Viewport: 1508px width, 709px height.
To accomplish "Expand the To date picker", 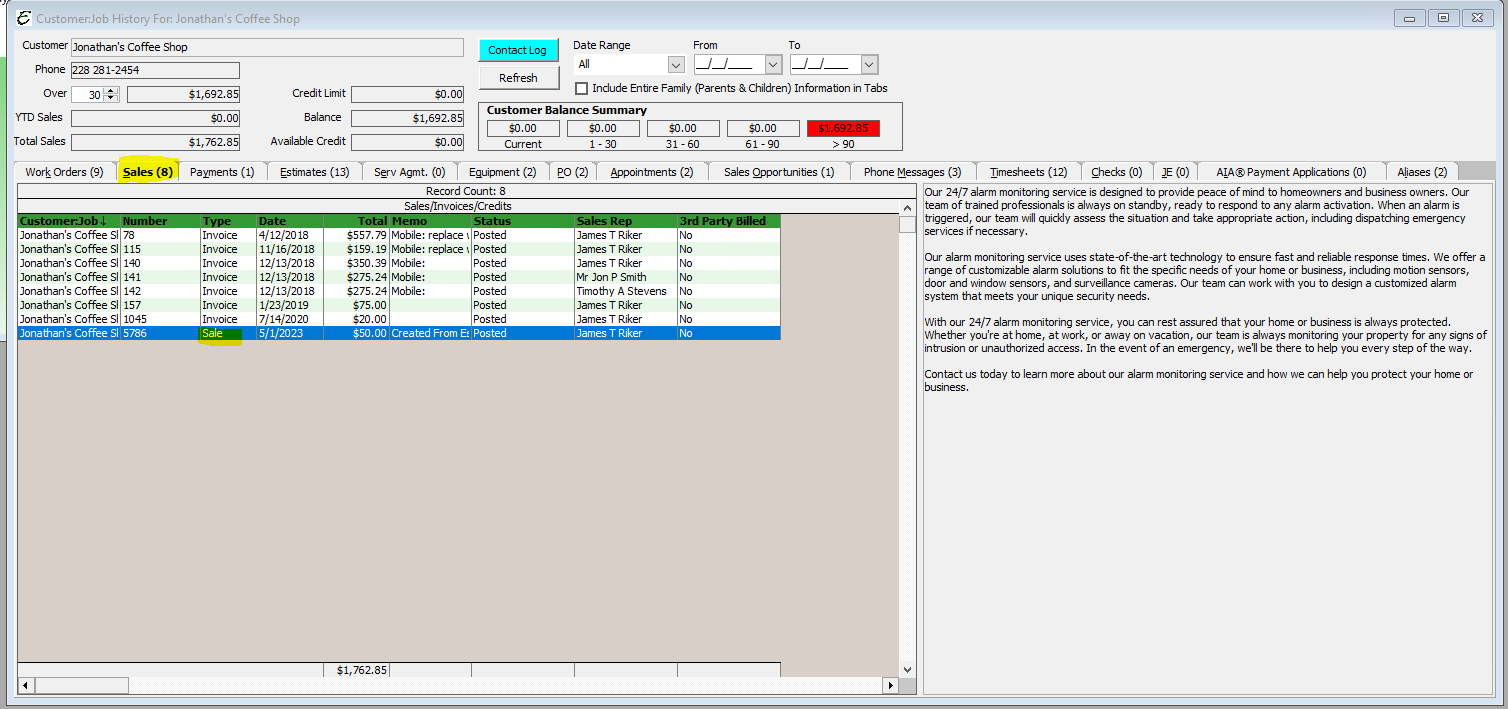I will 868,64.
